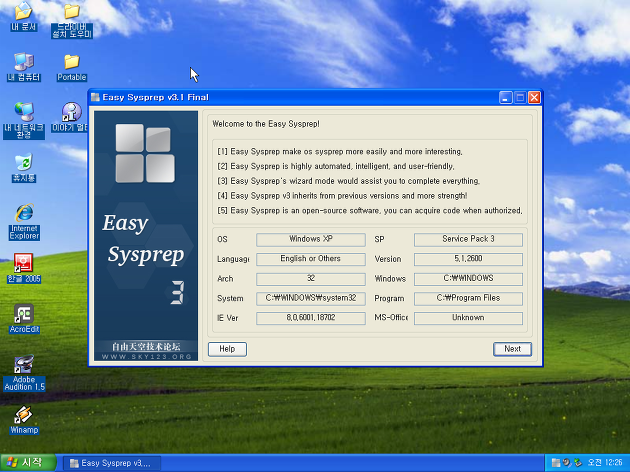Click line [5] about open-source software
630x472 pixels.
coord(370,210)
